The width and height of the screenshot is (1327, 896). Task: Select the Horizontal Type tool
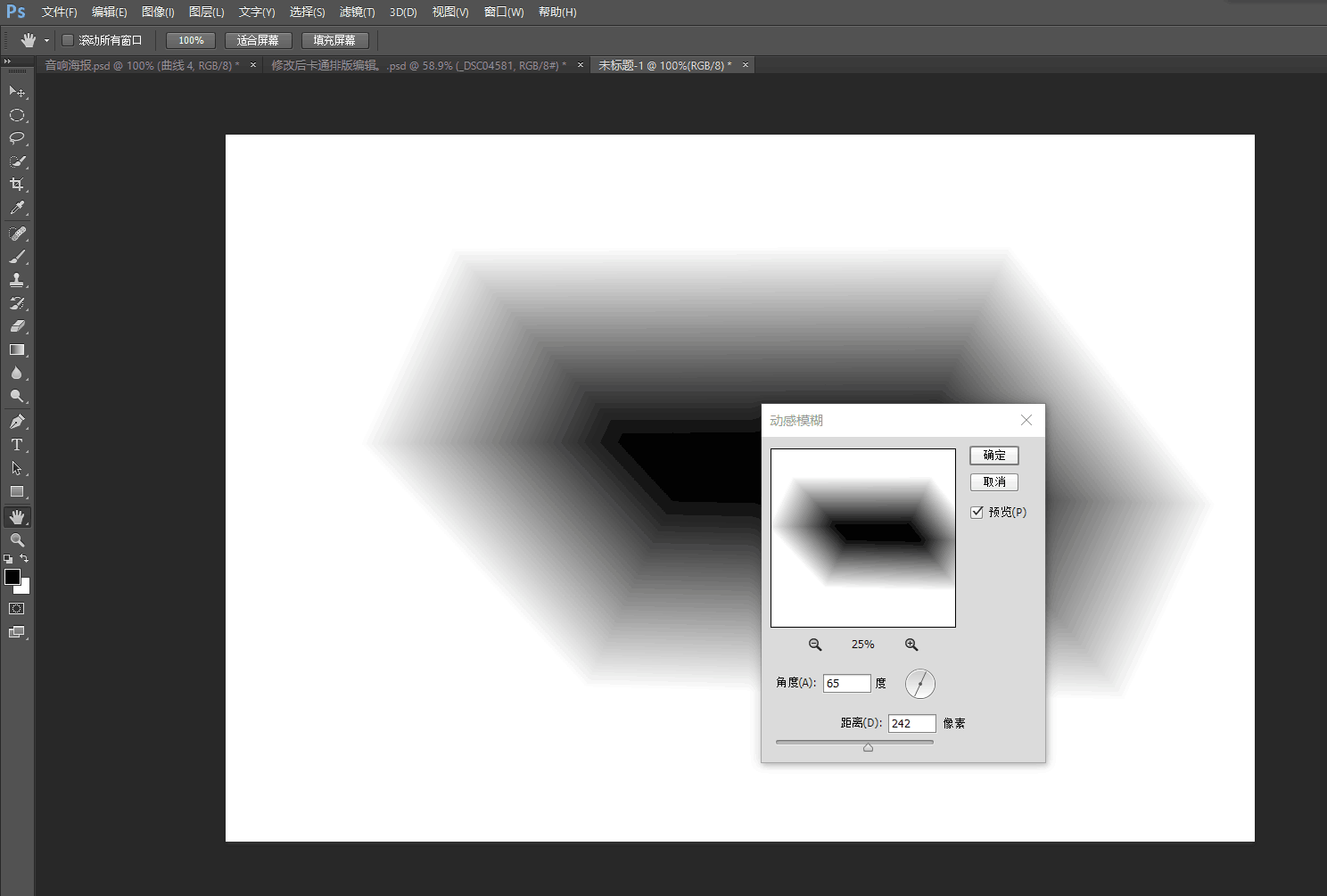[x=16, y=445]
